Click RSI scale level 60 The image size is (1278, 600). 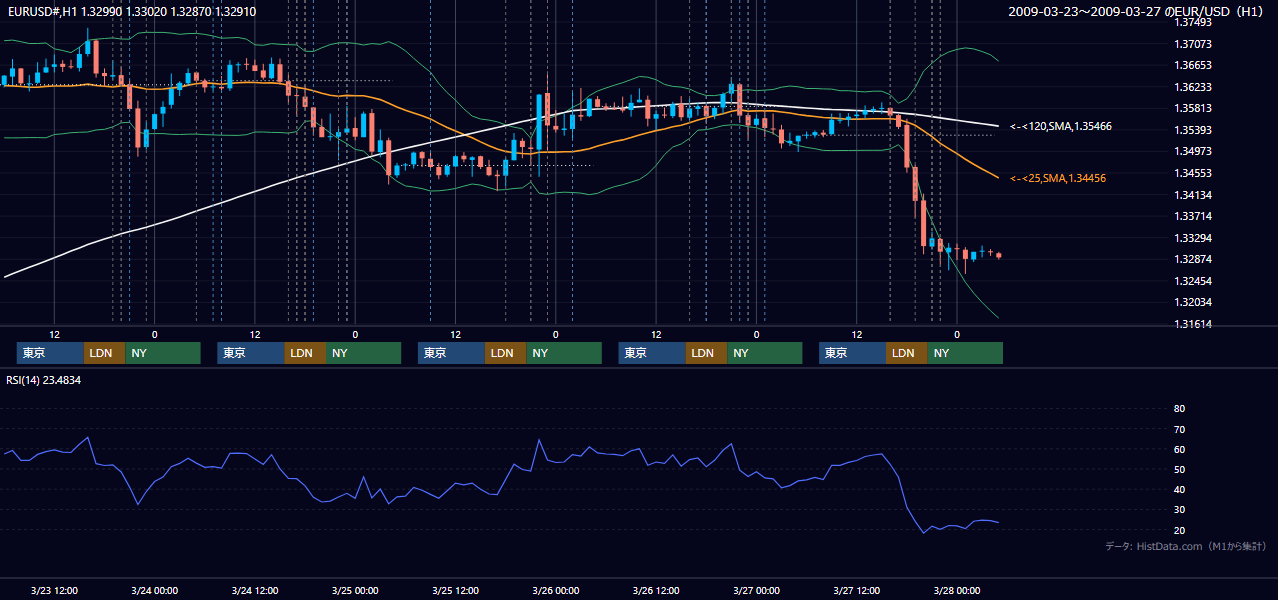coord(1179,449)
